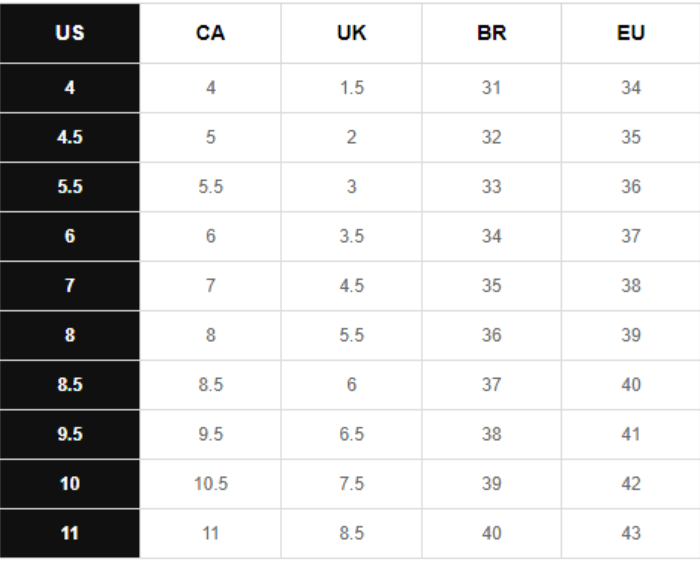Select the US size 11 row label

pyautogui.click(x=70, y=534)
